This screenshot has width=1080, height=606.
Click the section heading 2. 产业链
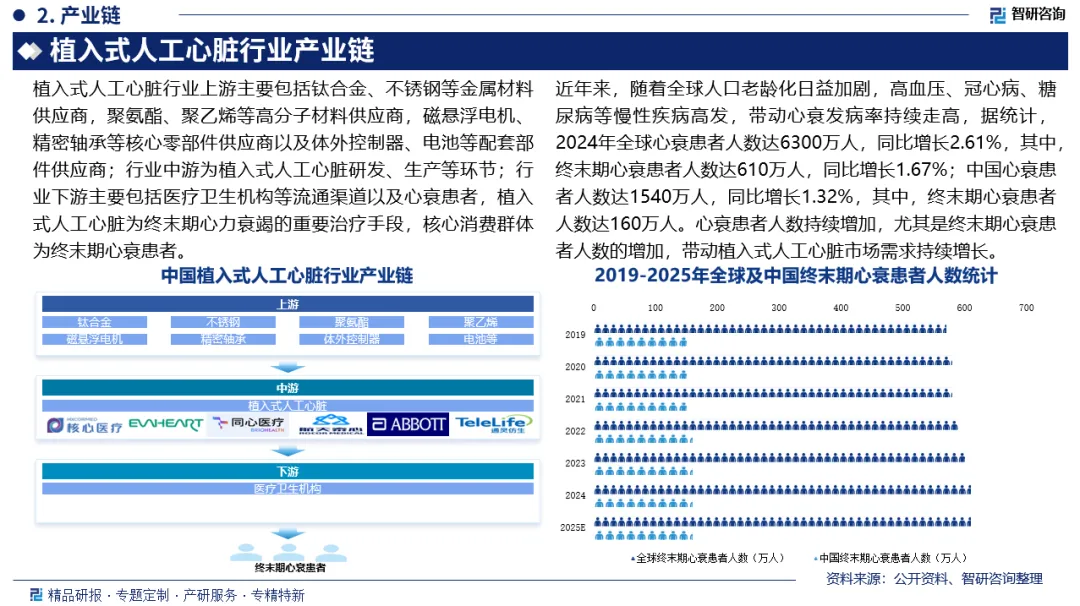[79, 14]
